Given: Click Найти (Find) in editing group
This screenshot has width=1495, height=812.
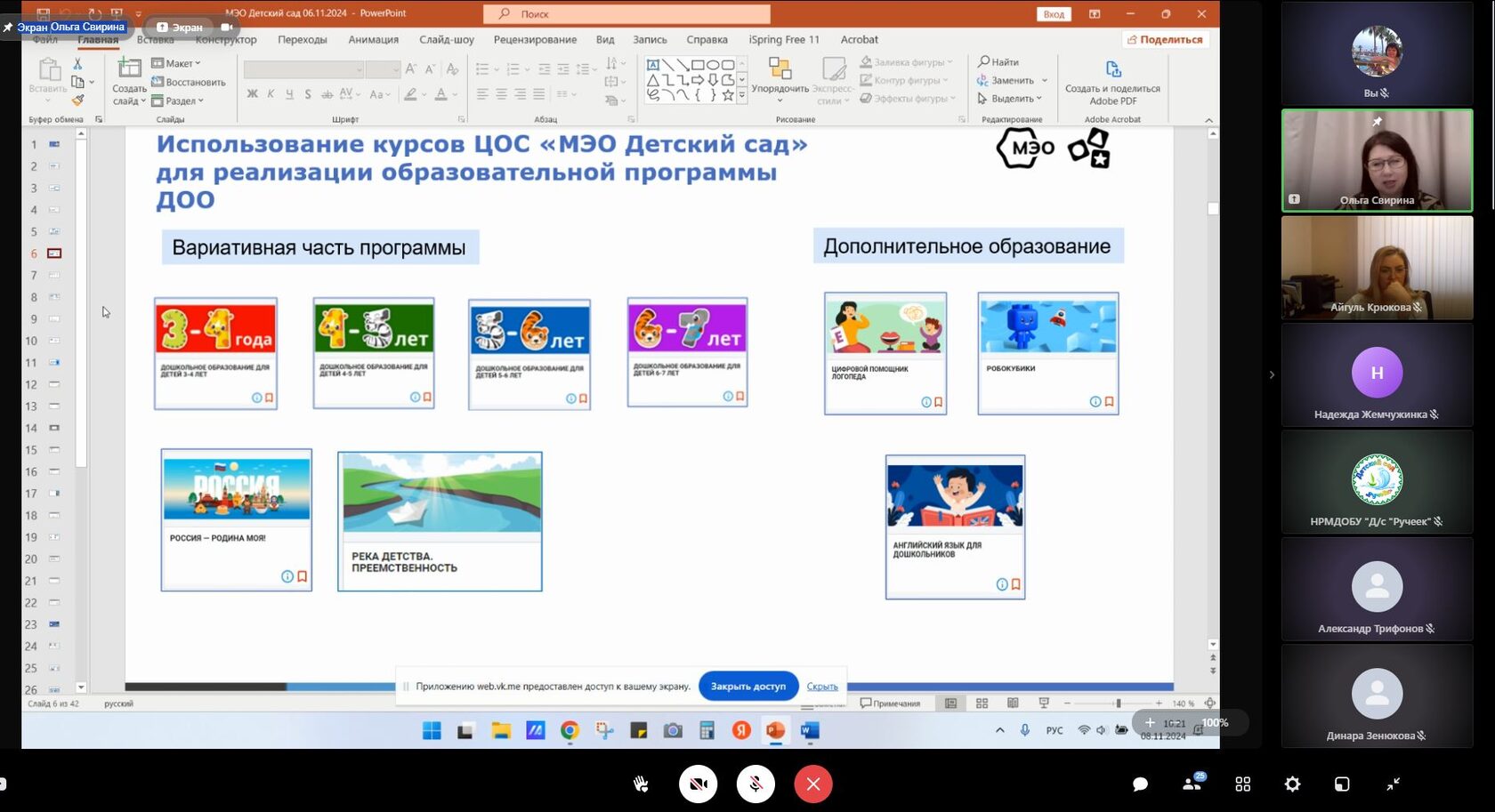Looking at the screenshot, I should click(x=998, y=62).
